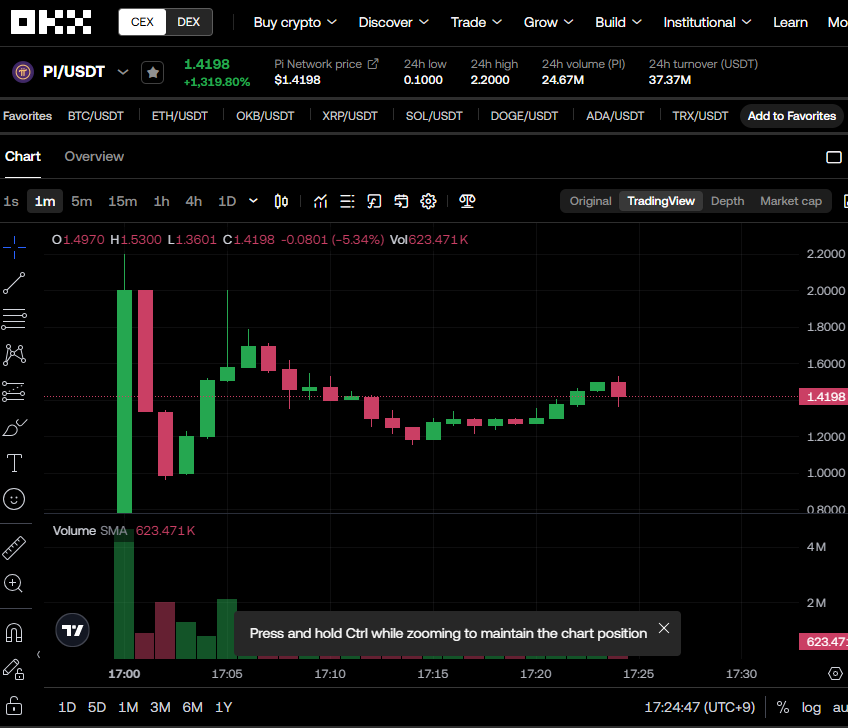Switch to Depth chart view

[x=727, y=201]
